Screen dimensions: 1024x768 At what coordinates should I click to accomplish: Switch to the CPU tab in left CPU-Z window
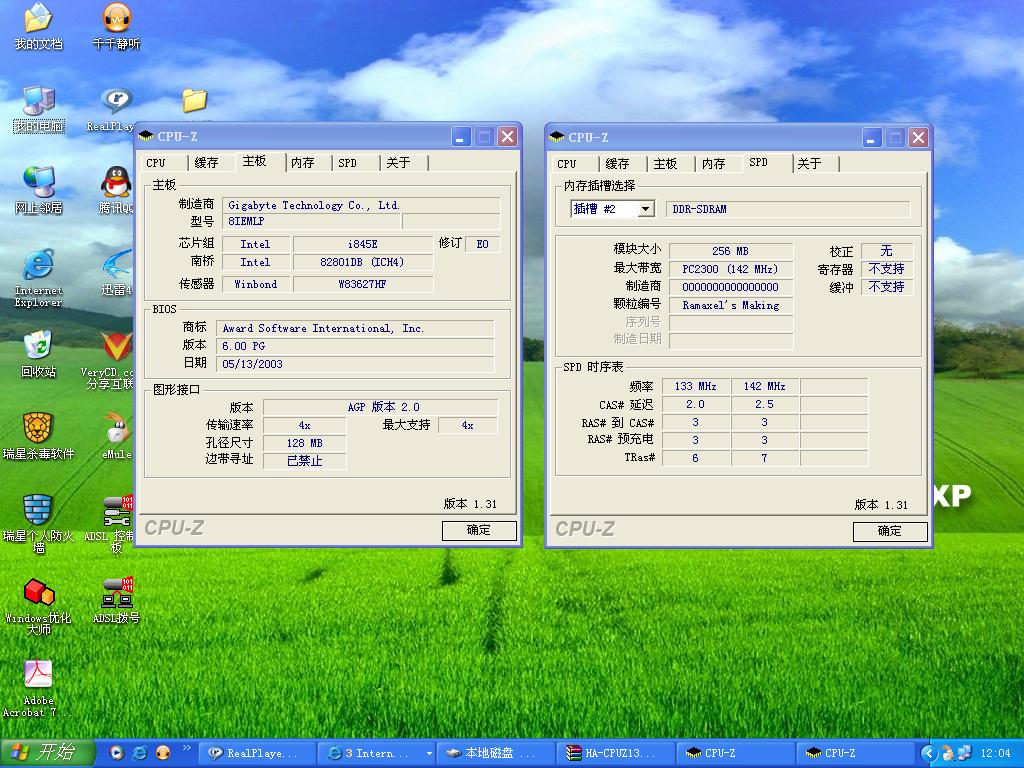coord(157,163)
